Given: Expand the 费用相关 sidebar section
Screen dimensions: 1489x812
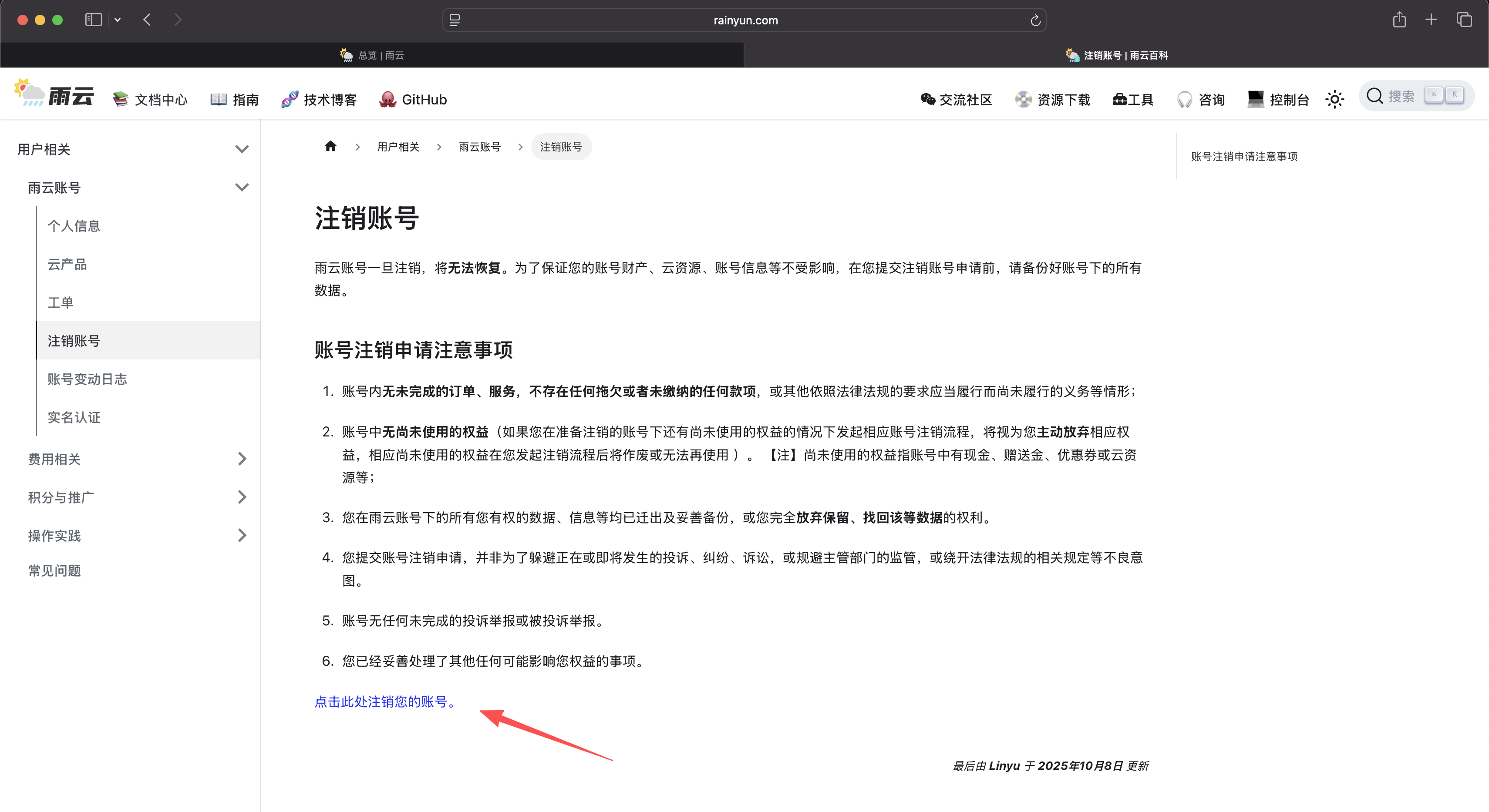Looking at the screenshot, I should 242,459.
